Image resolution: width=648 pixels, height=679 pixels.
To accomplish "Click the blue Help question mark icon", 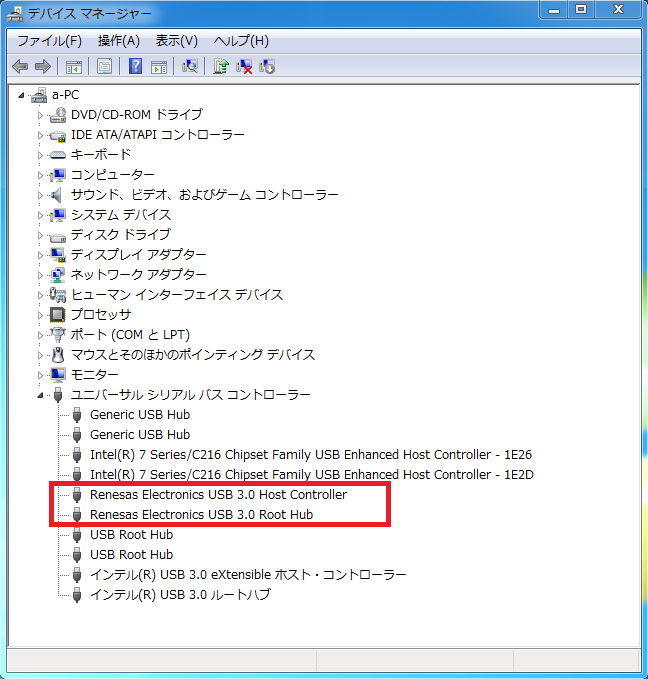I will tap(136, 66).
